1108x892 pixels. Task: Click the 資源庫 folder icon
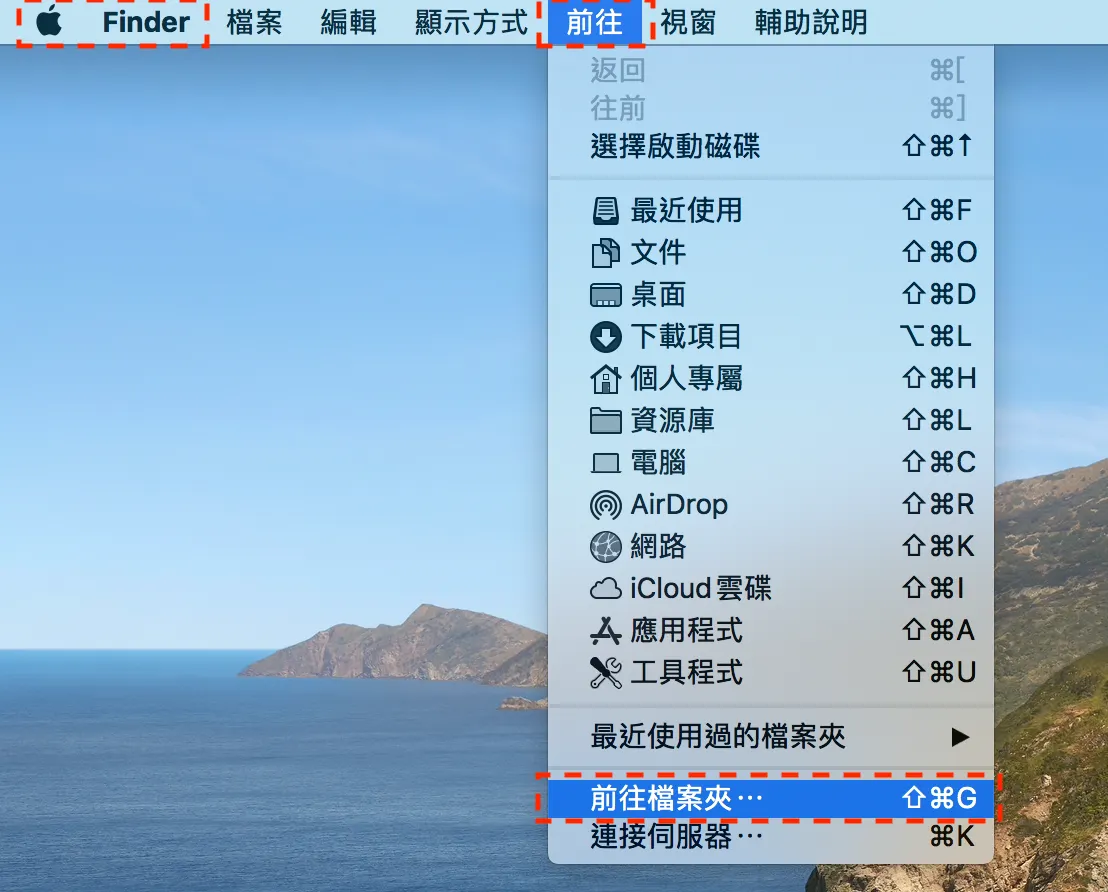(x=606, y=421)
